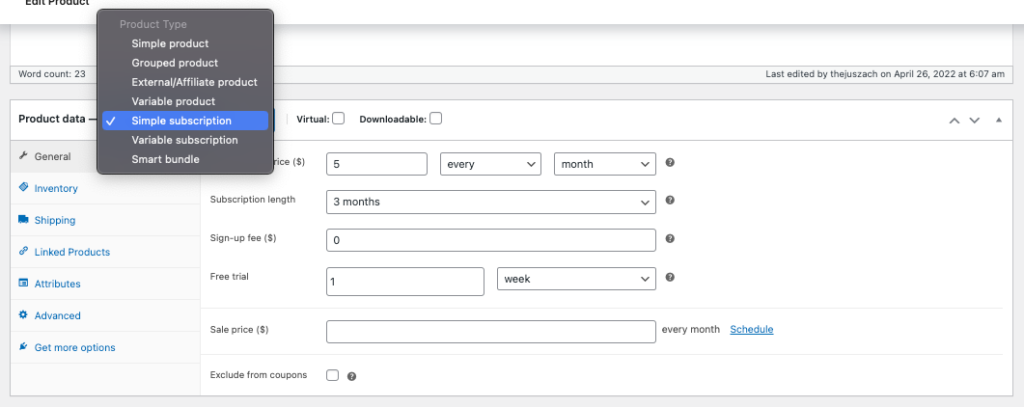Screen dimensions: 1024x407
Task: Click help icon beside Subscription length
Action: 670,200
